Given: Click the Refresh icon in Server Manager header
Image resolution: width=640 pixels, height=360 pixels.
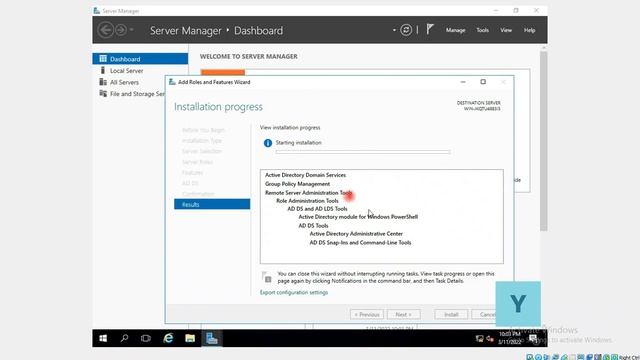Looking at the screenshot, I should point(406,30).
